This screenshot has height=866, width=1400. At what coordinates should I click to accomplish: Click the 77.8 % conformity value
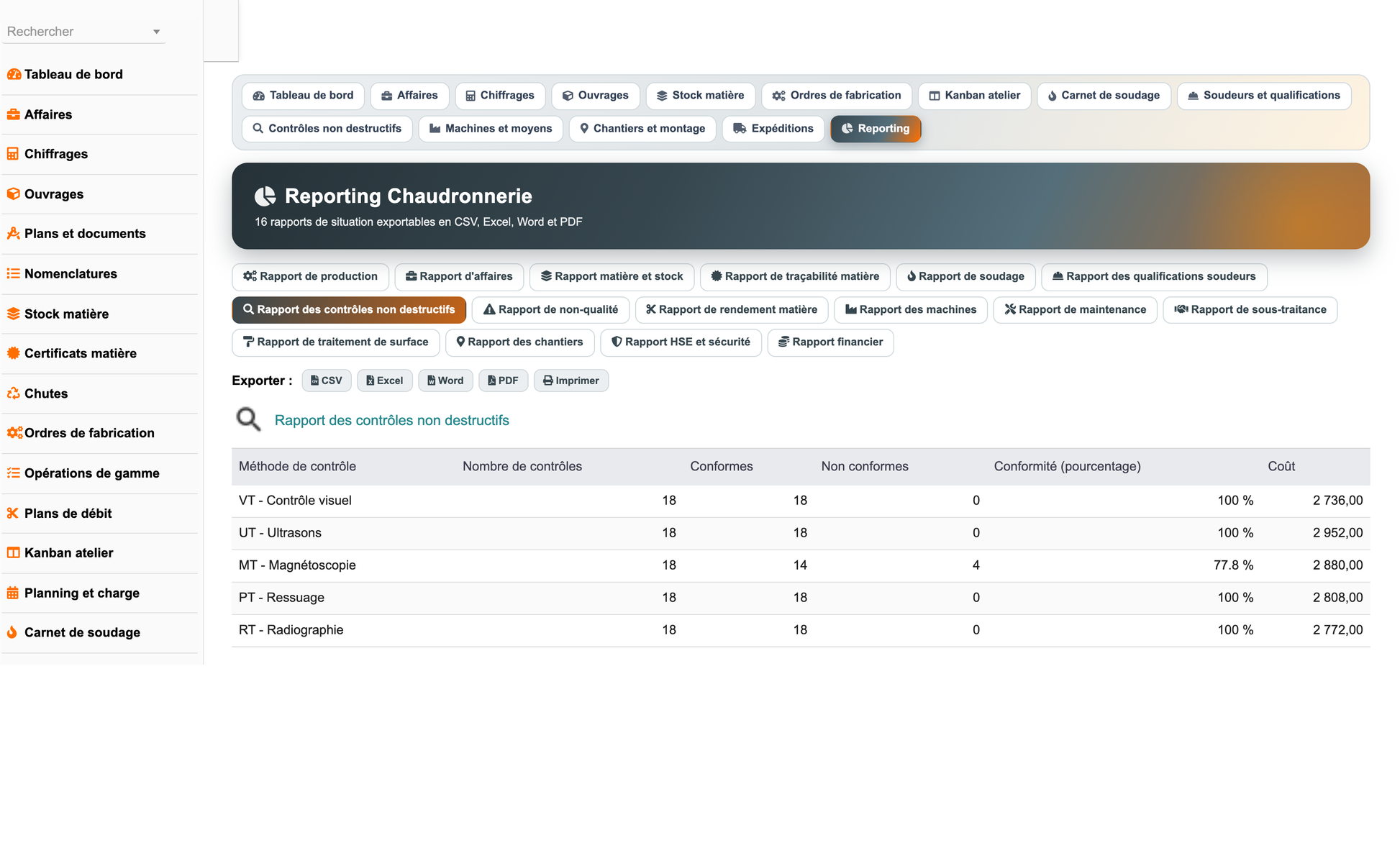coord(1233,565)
